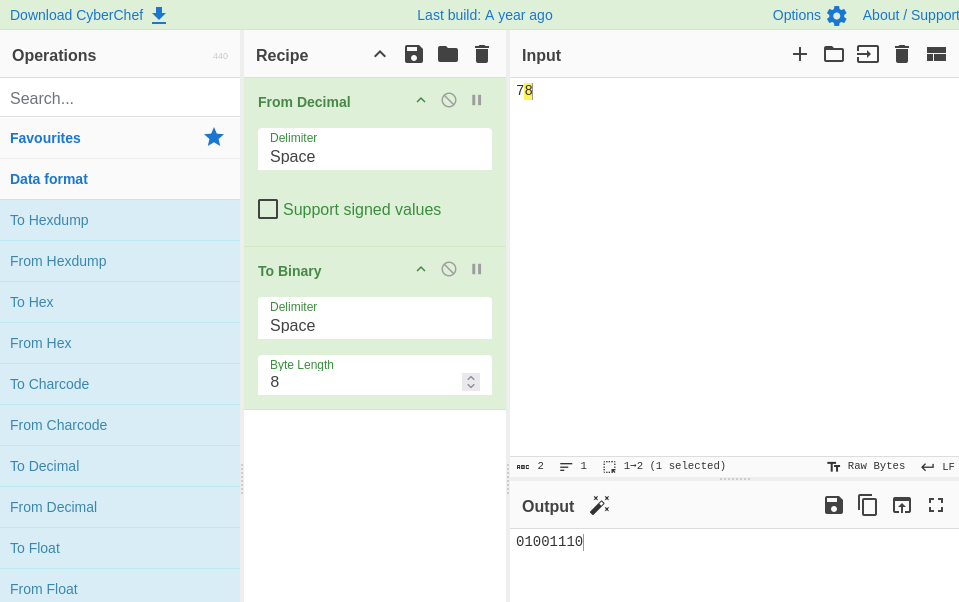Screen dimensions: 959x602
Task: Click the operations Search field
Action: tap(120, 98)
